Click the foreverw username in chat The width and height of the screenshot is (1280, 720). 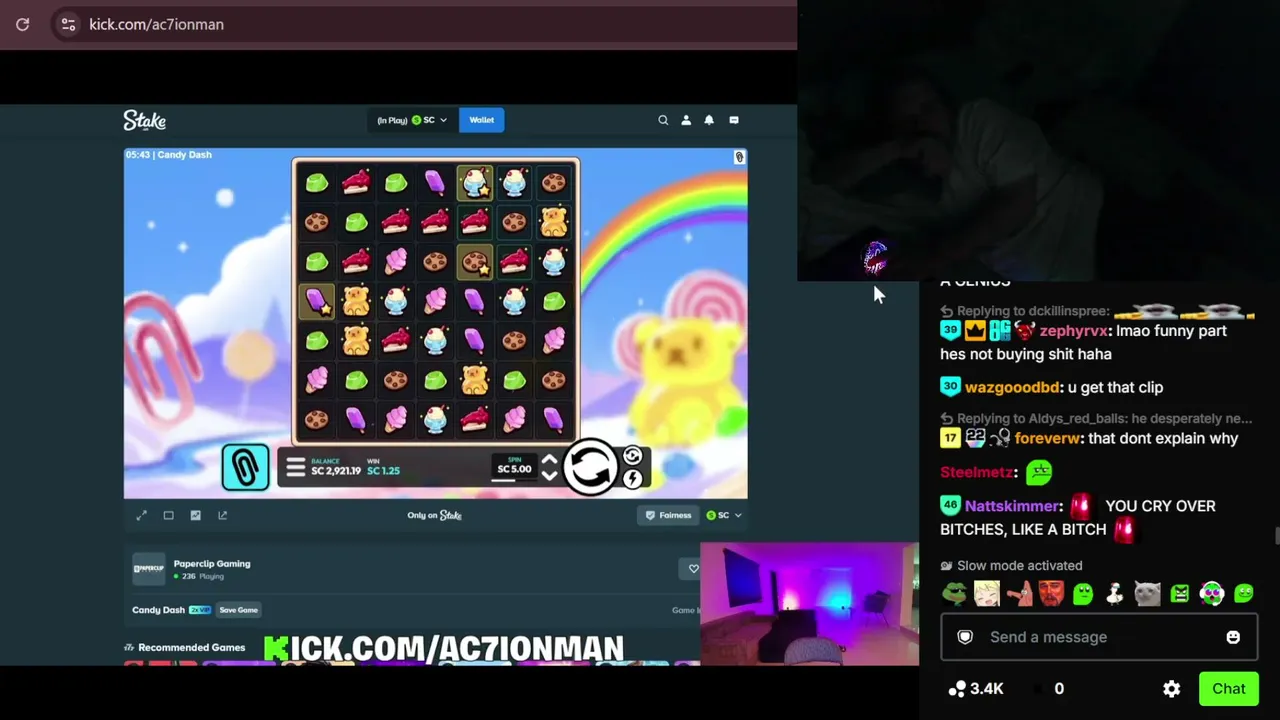[x=1047, y=438]
